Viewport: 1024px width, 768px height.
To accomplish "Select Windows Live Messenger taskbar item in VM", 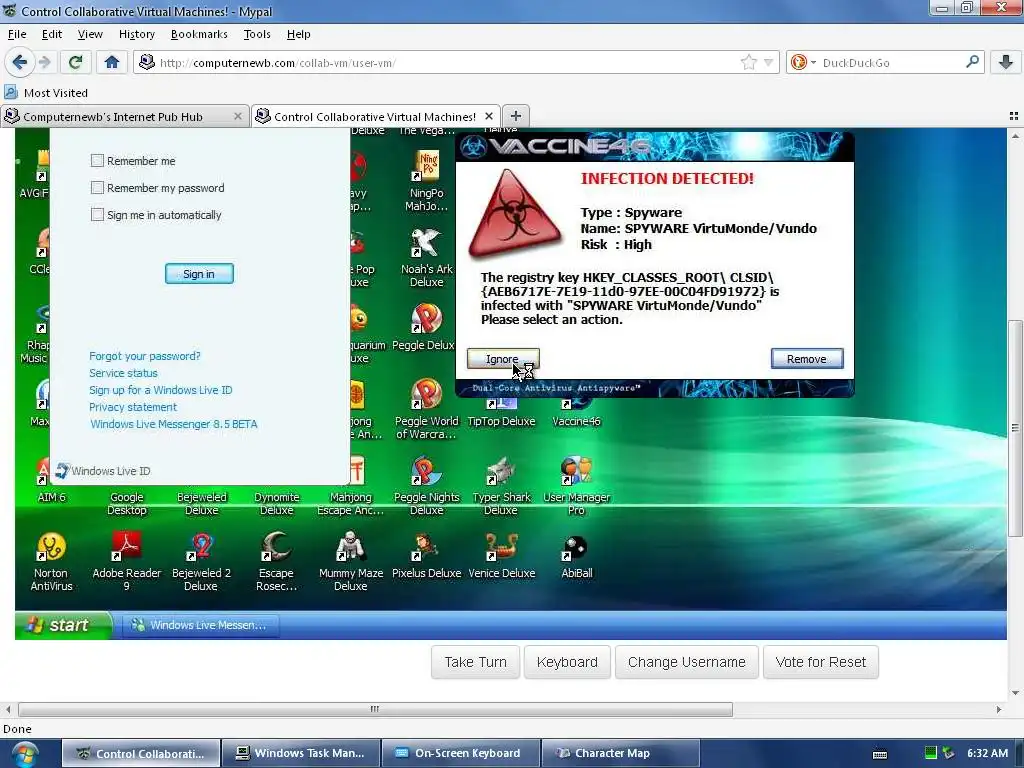I will click(x=200, y=625).
